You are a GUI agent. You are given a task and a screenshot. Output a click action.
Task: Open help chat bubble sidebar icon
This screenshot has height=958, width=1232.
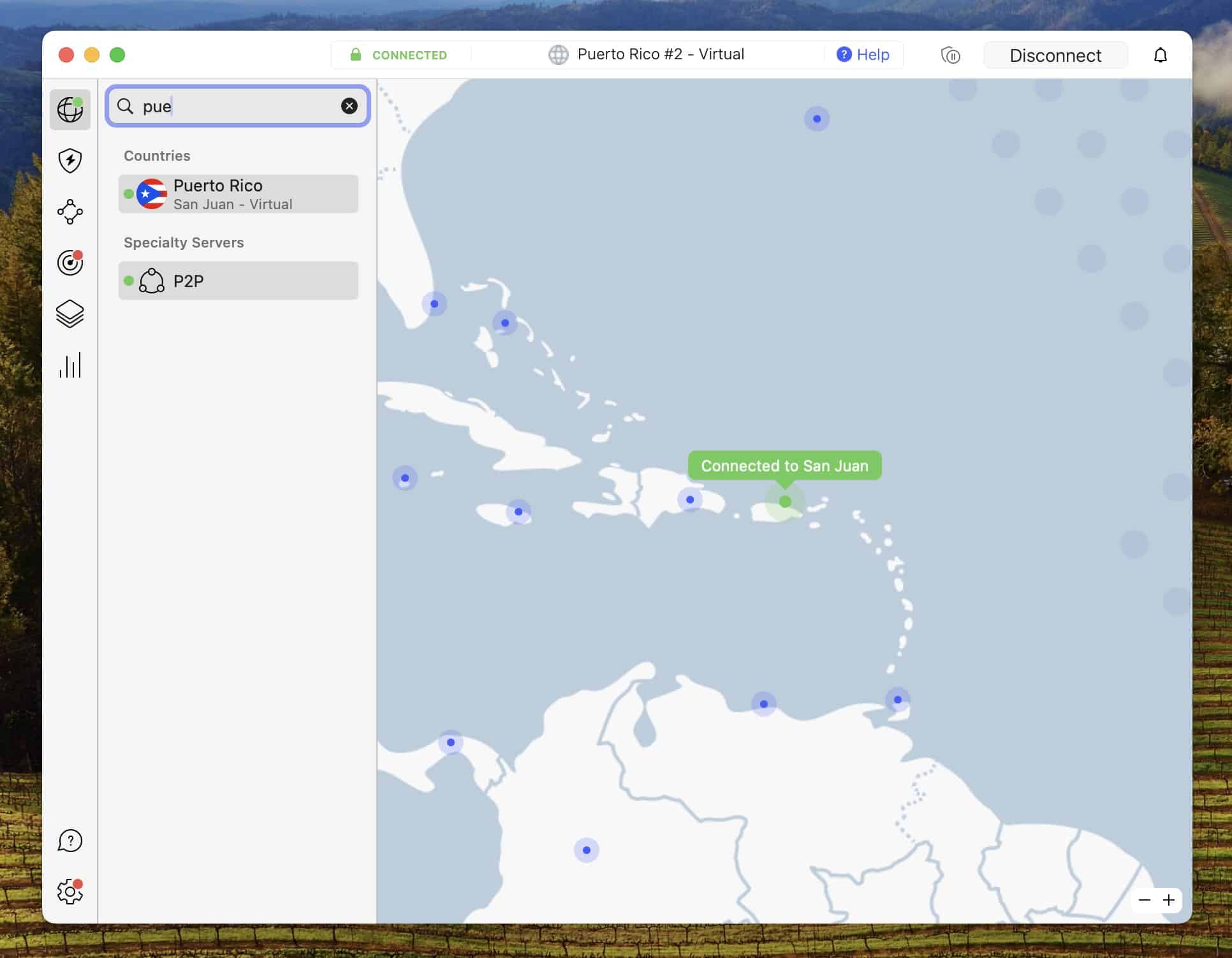point(70,841)
